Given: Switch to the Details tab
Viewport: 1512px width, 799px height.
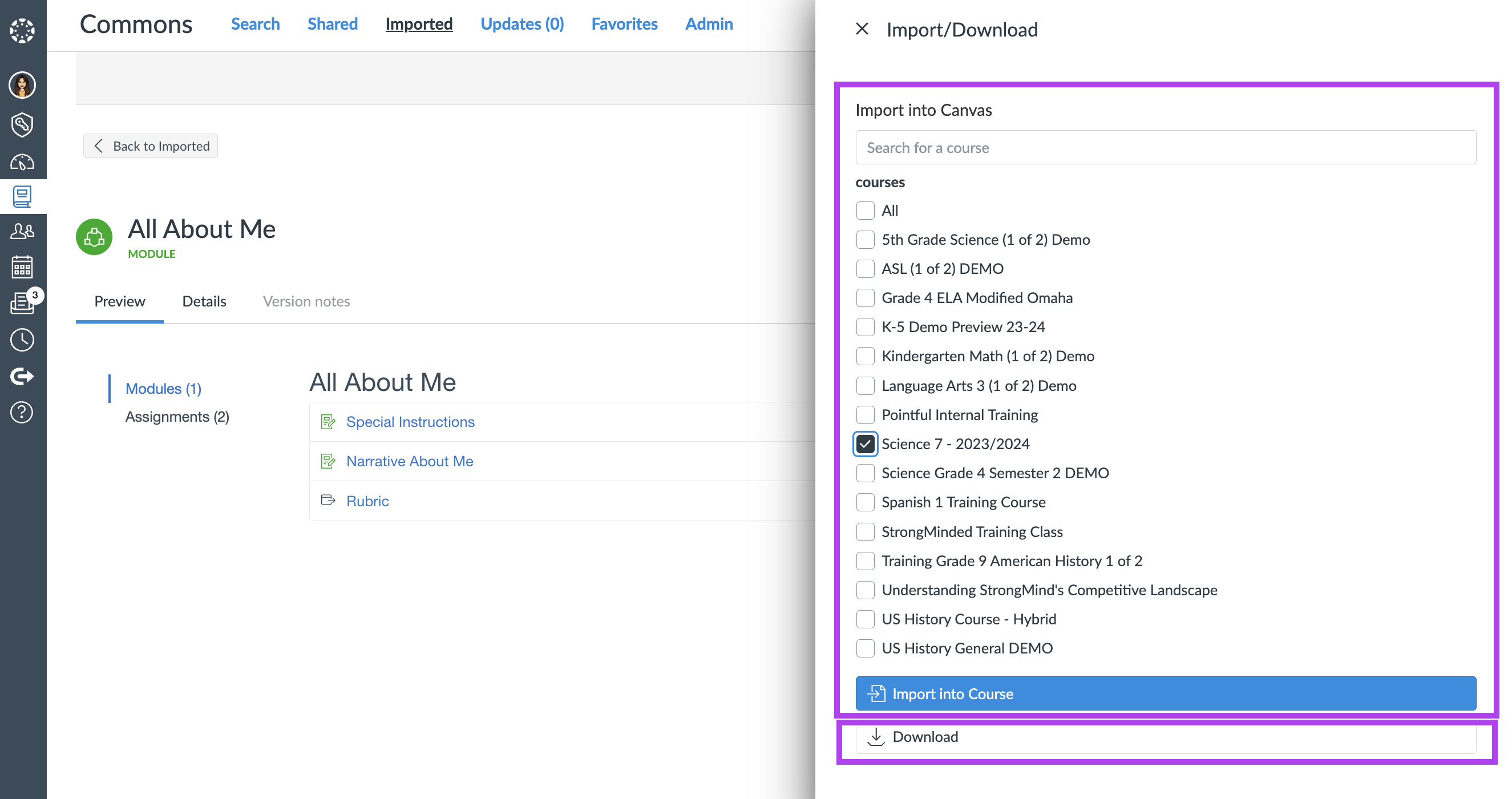Looking at the screenshot, I should [203, 301].
